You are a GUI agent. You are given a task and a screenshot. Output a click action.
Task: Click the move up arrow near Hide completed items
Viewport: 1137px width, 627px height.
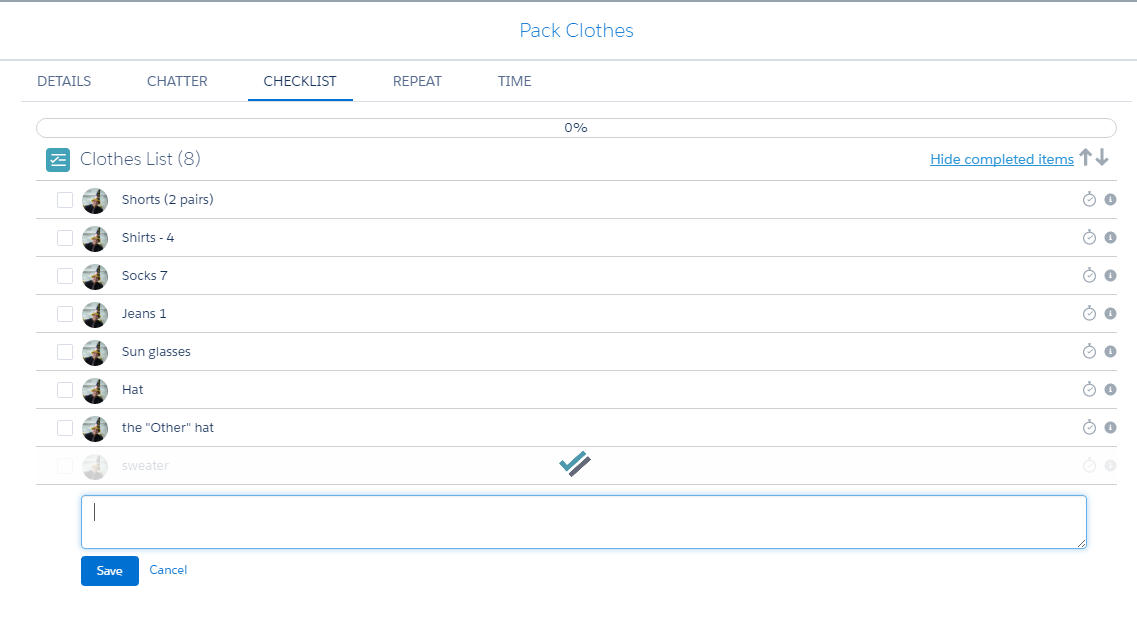[x=1085, y=158]
